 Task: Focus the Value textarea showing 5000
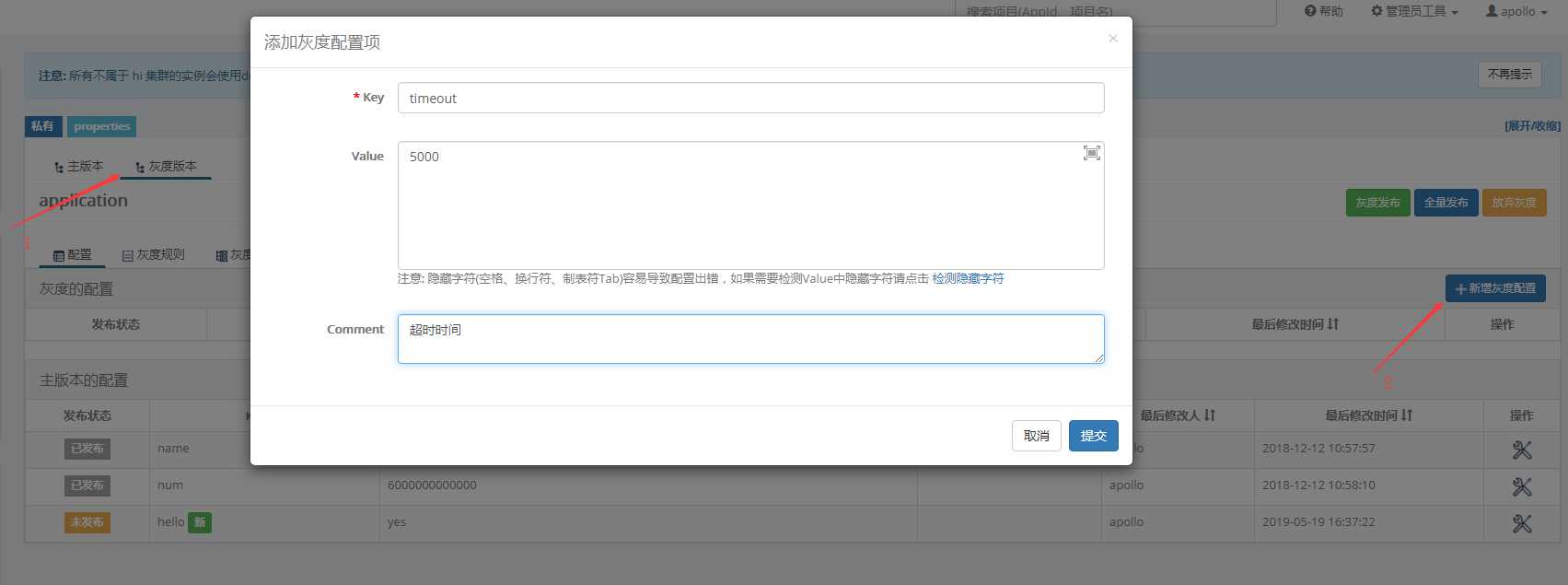coord(750,205)
